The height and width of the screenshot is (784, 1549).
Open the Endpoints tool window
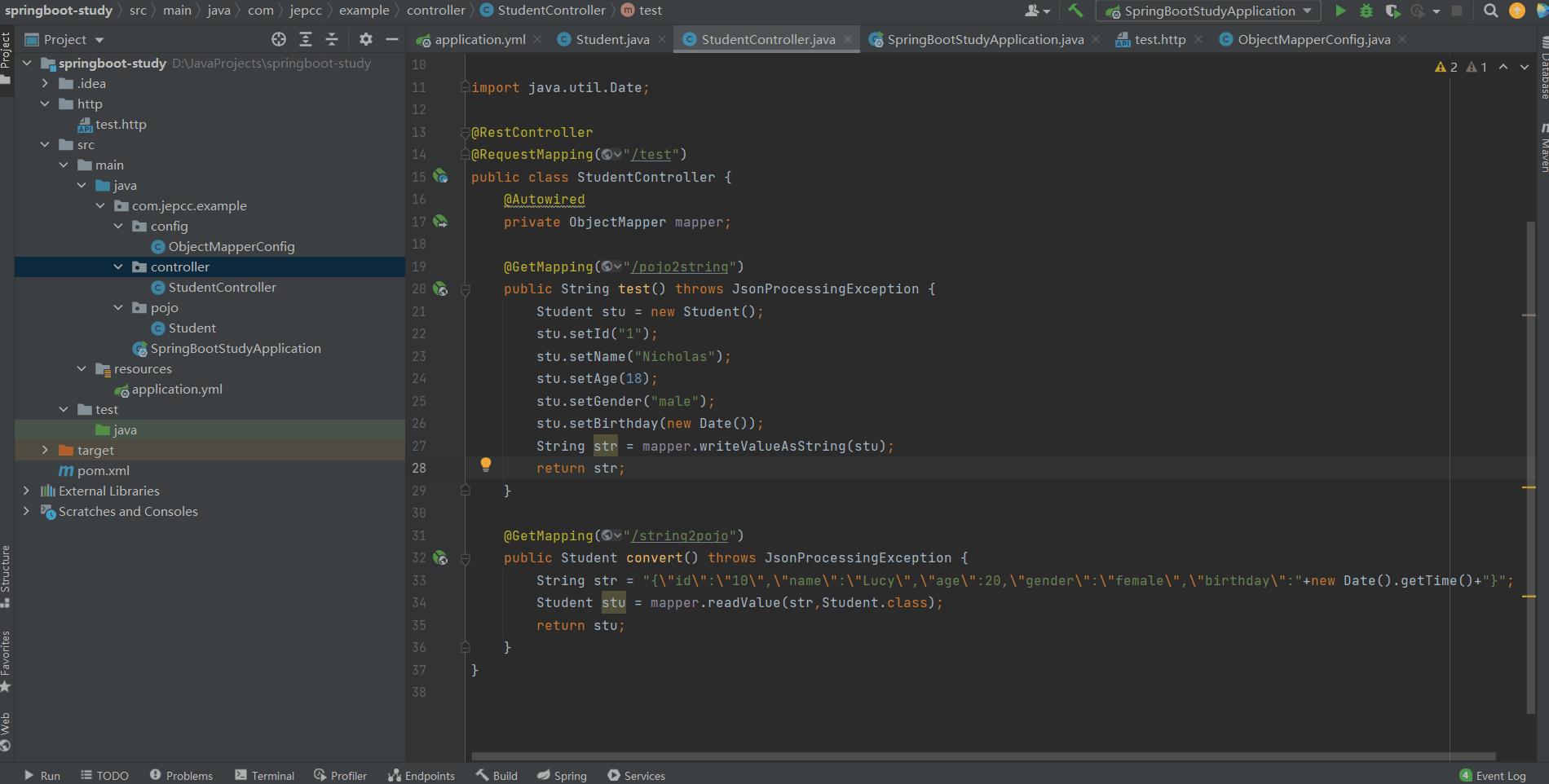coord(421,775)
